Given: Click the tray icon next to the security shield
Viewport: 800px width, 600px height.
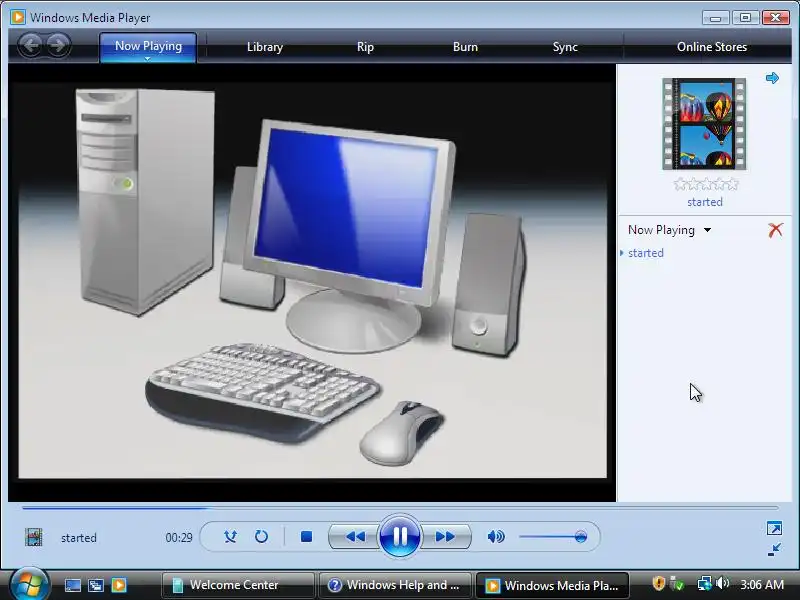Looking at the screenshot, I should coord(677,583).
